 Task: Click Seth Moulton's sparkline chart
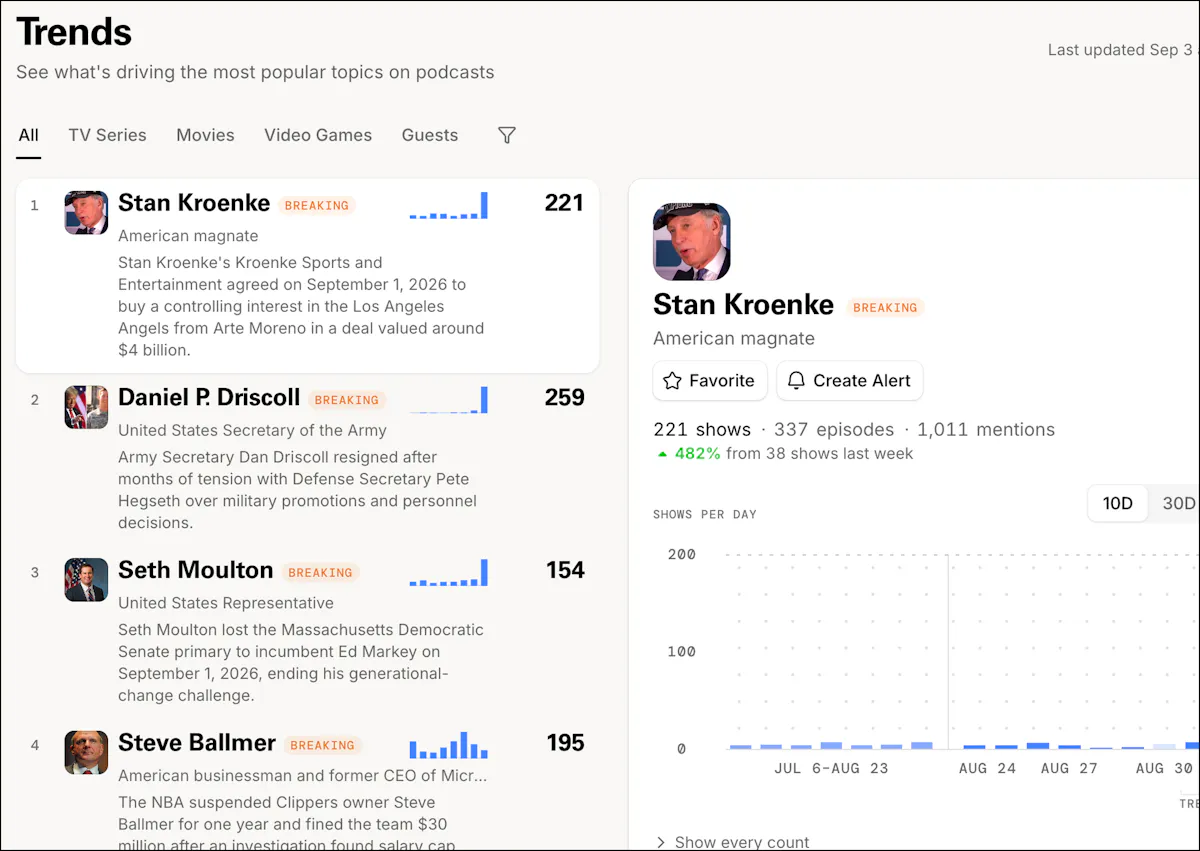[449, 572]
